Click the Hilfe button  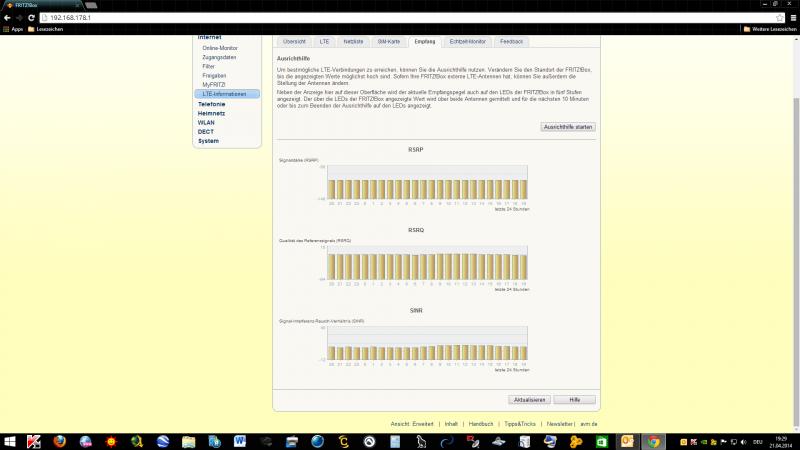click(574, 400)
